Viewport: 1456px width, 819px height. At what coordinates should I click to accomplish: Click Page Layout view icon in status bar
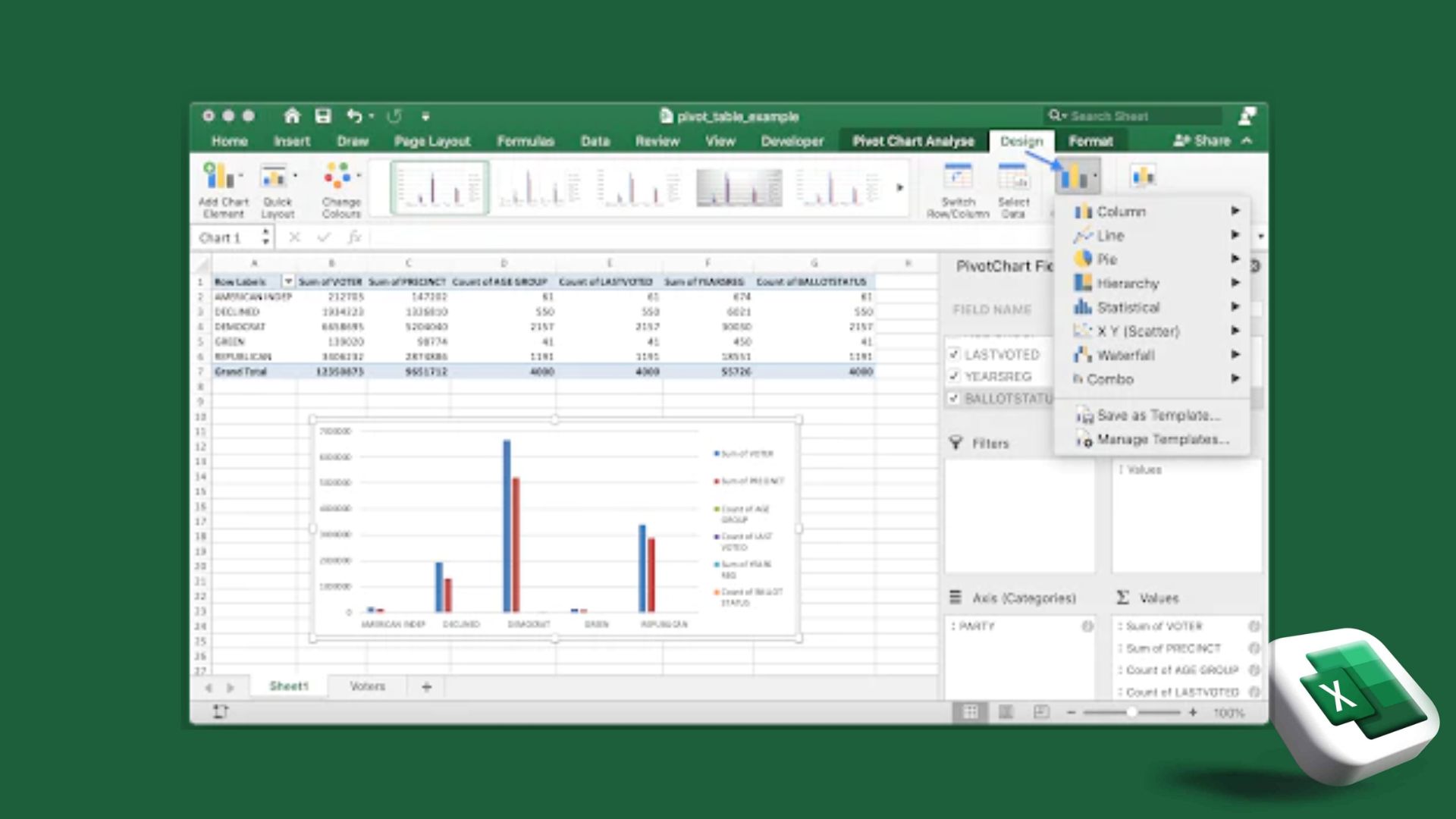click(x=1006, y=712)
